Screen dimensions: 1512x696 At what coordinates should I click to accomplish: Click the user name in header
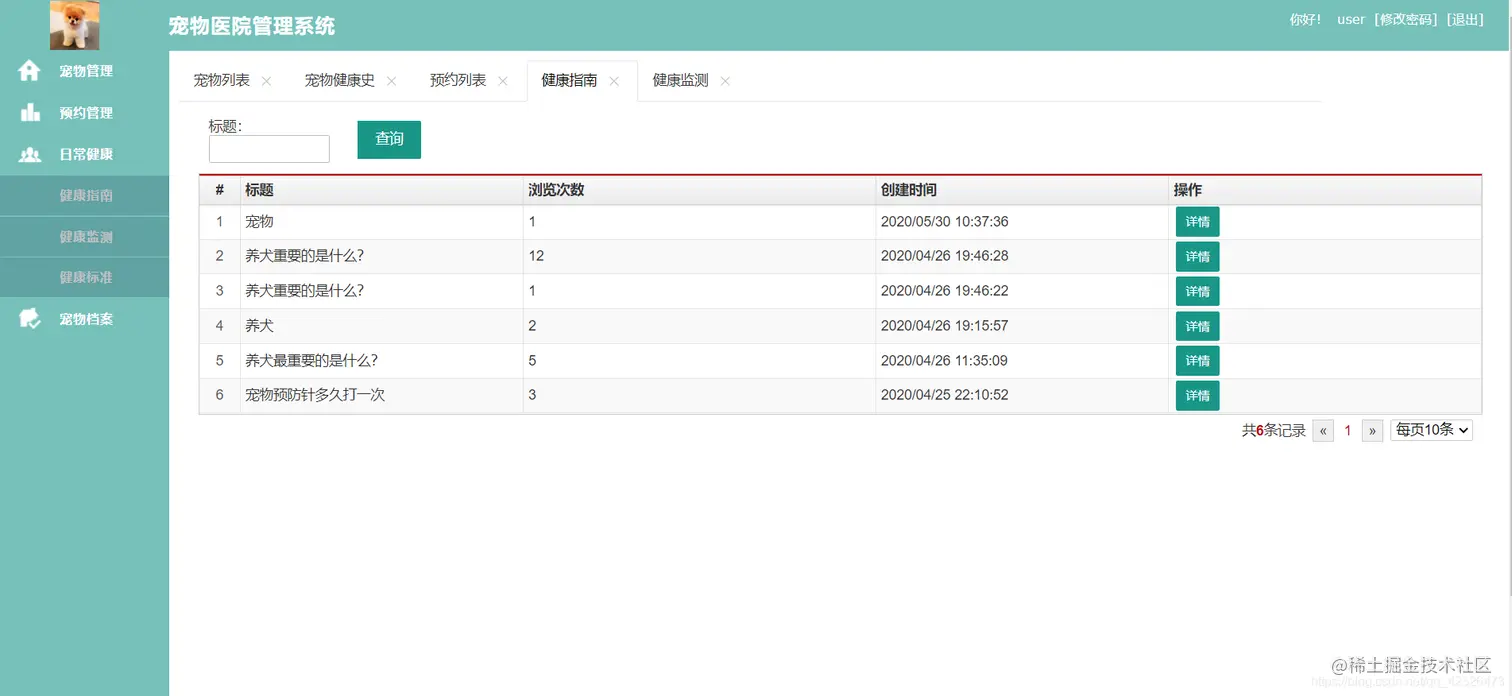pyautogui.click(x=1350, y=19)
